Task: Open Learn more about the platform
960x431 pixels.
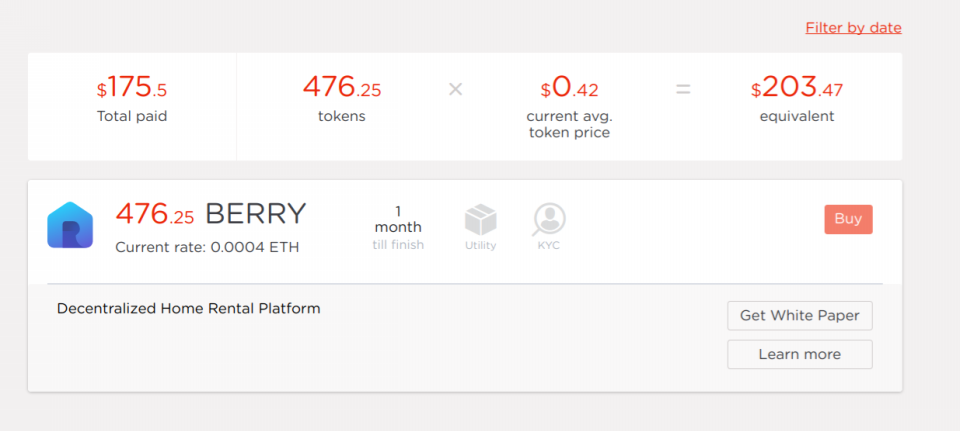Action: coord(800,354)
